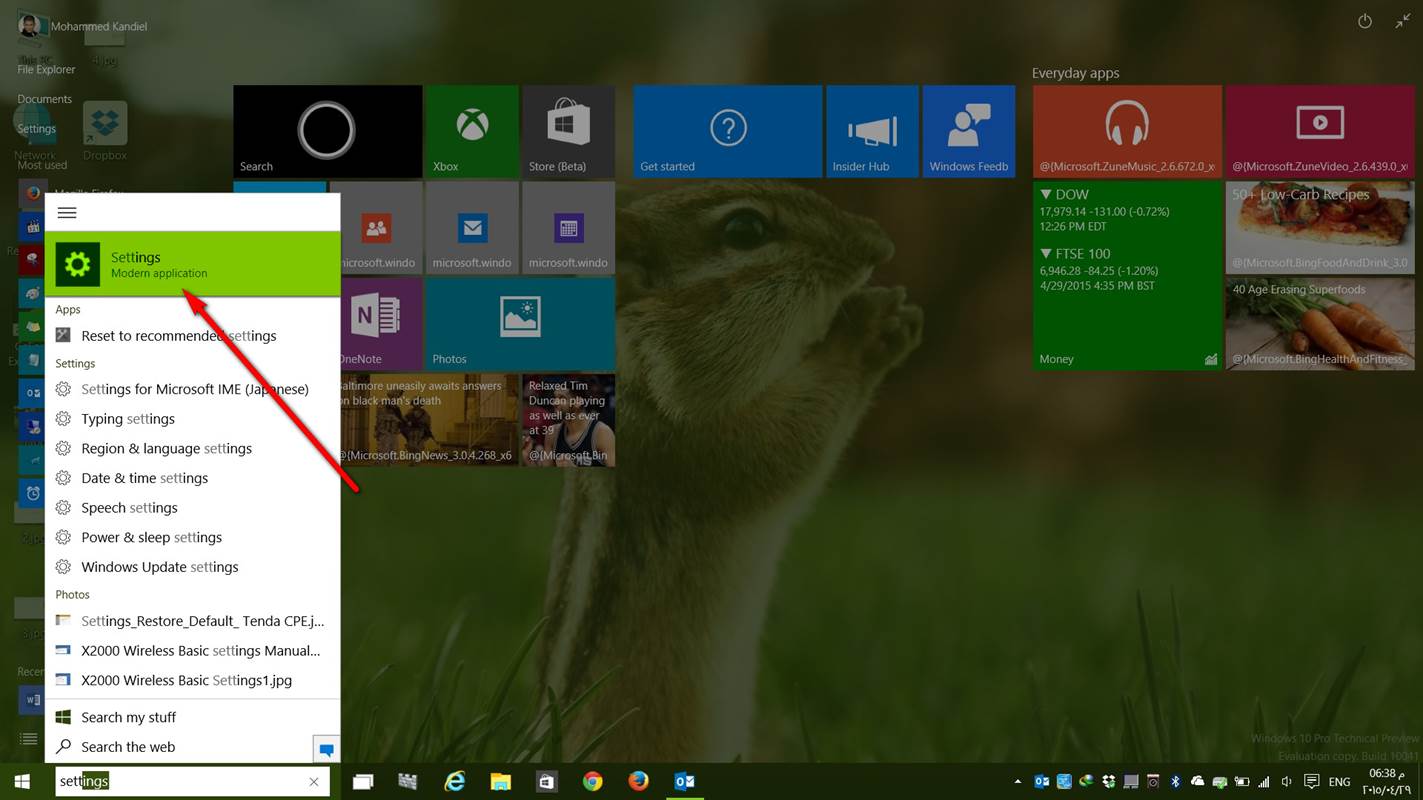Open the Store (Beta) tile
Screen dimensions: 1423x800
coord(568,131)
